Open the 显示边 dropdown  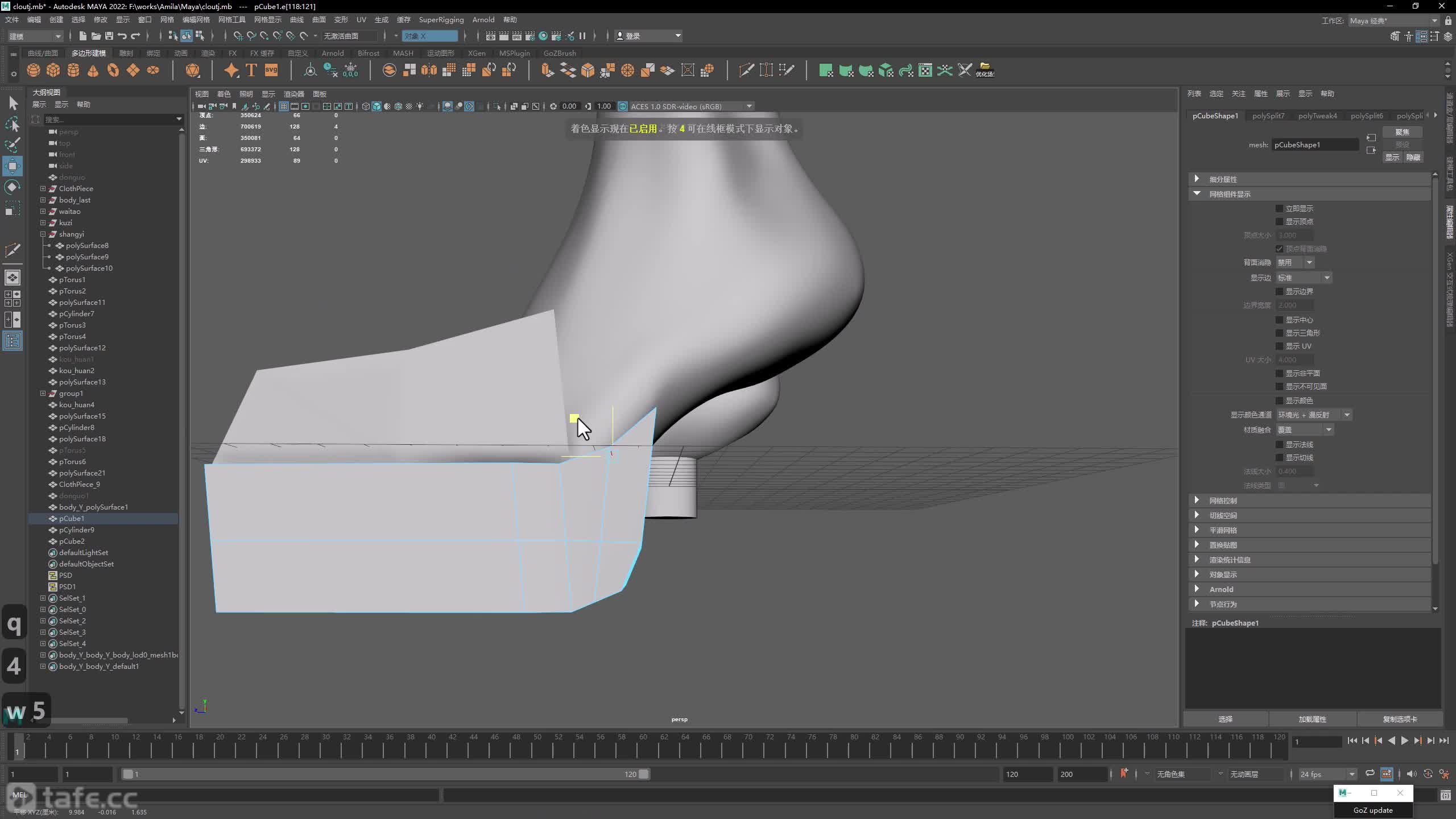(x=1304, y=278)
